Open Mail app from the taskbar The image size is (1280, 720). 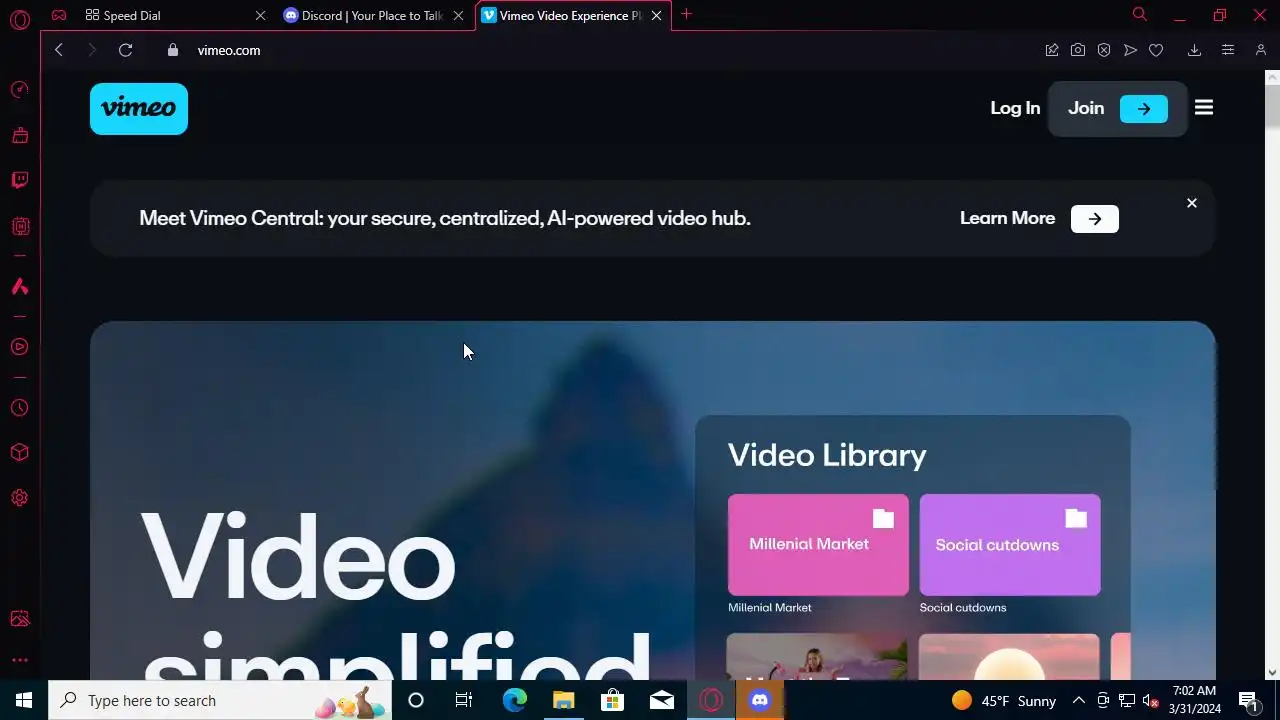(661, 700)
